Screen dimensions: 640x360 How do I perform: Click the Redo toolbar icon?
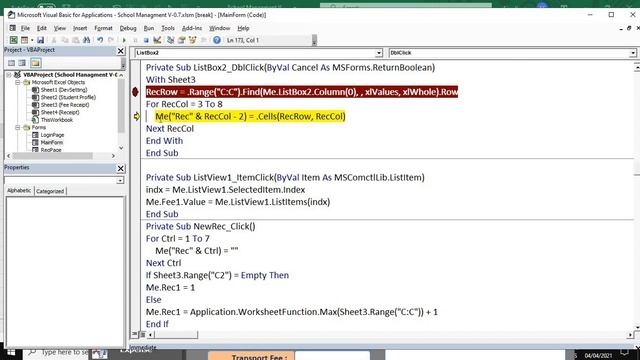[111, 40]
